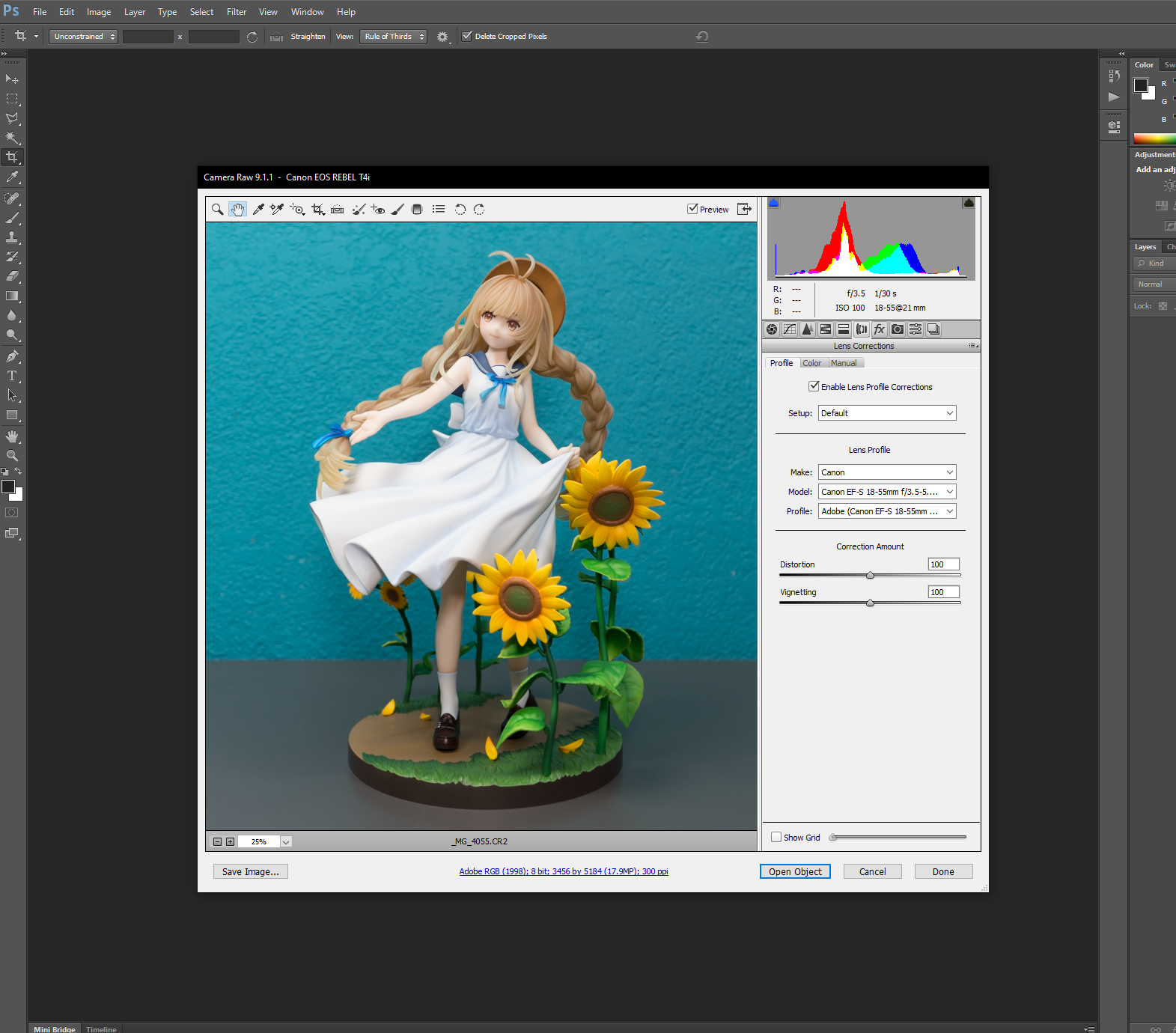Uncheck the Preview checkbox
The width and height of the screenshot is (1176, 1033).
pyautogui.click(x=693, y=210)
